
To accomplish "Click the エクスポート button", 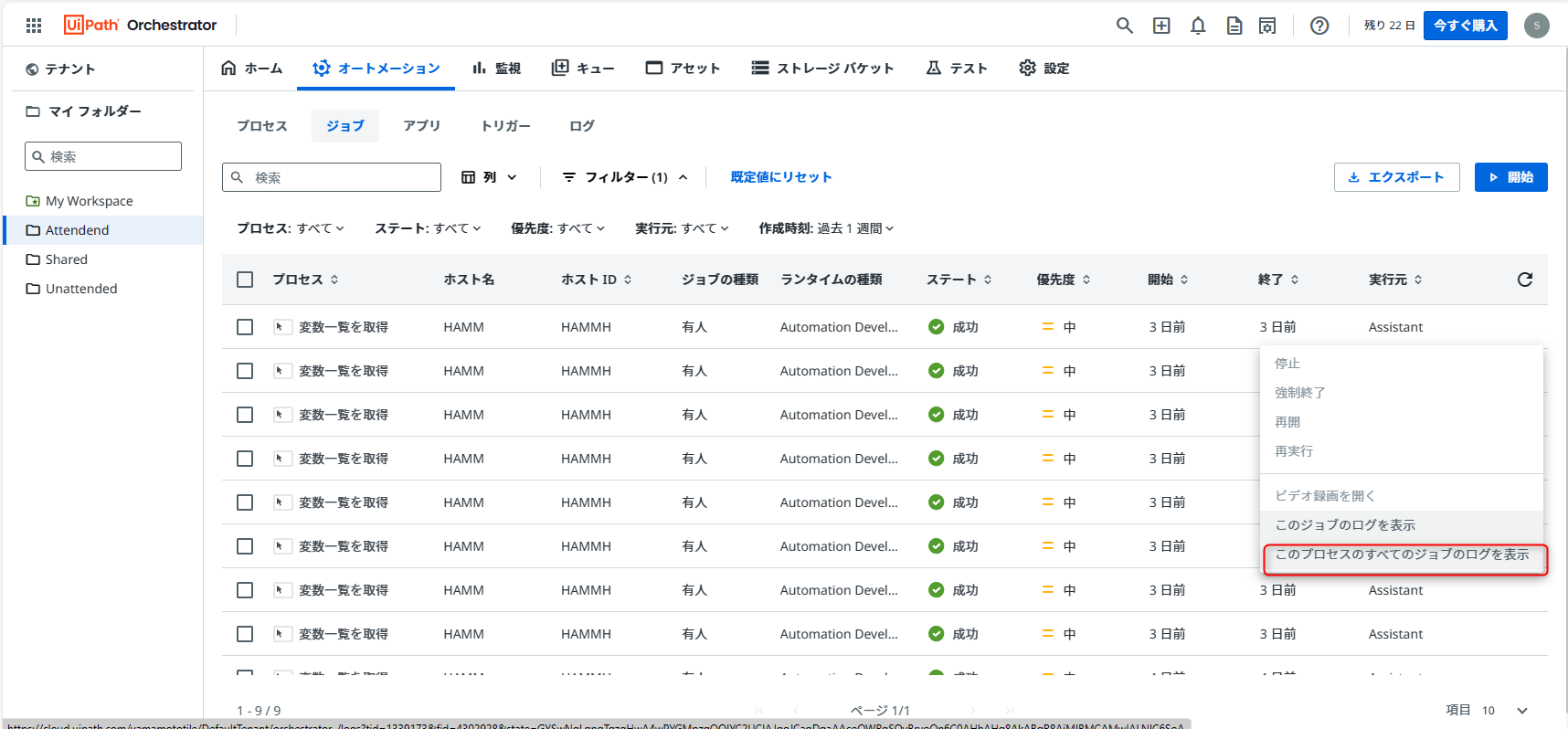I will coord(1396,177).
